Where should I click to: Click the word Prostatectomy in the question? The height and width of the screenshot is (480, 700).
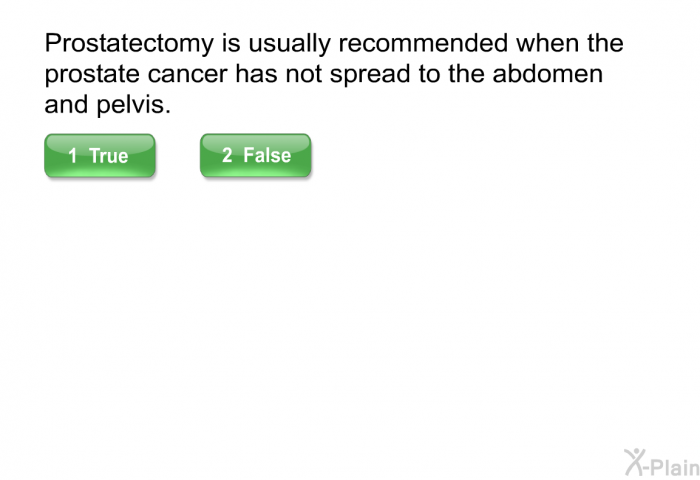point(129,44)
